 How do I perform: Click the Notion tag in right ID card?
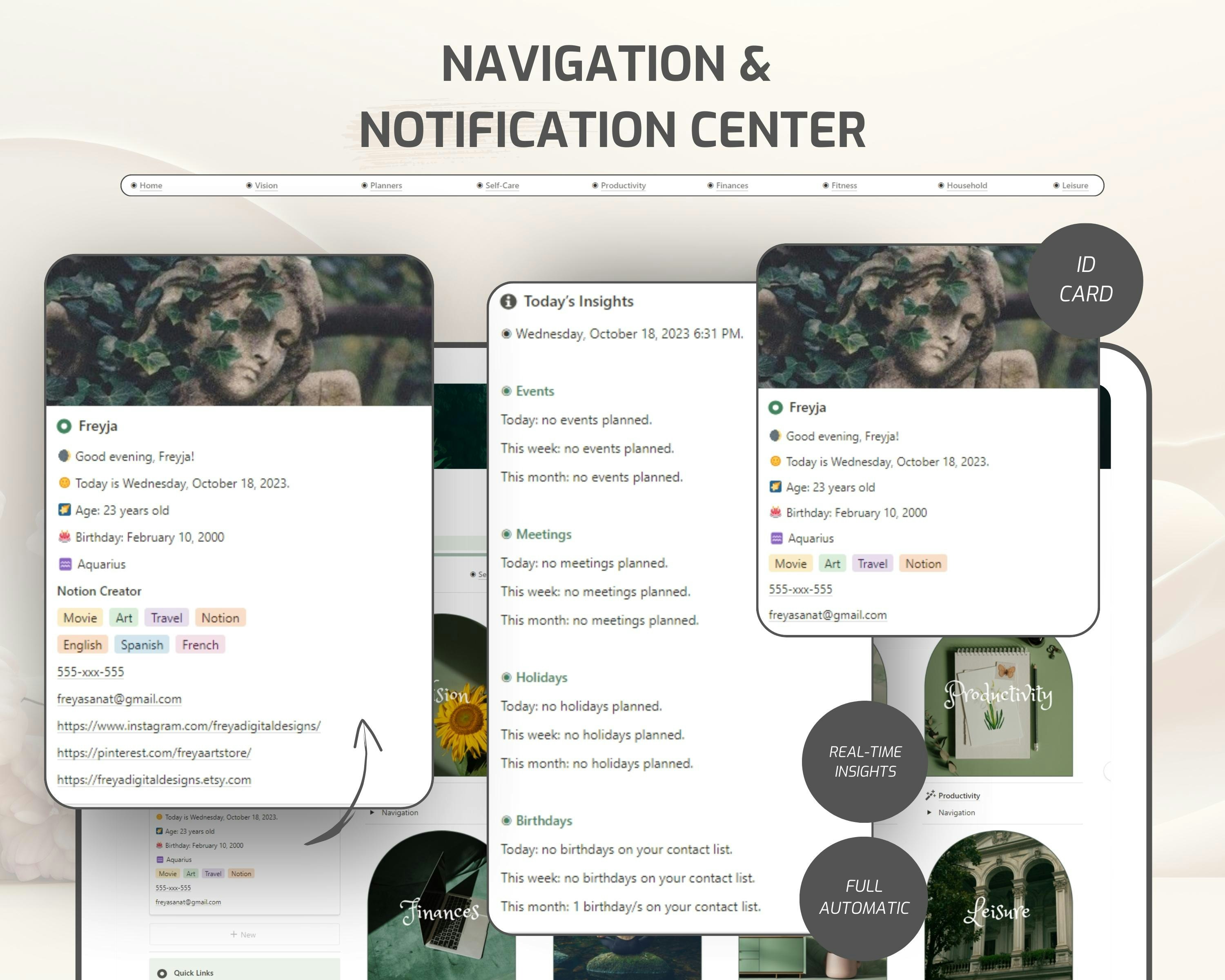pyautogui.click(x=923, y=563)
